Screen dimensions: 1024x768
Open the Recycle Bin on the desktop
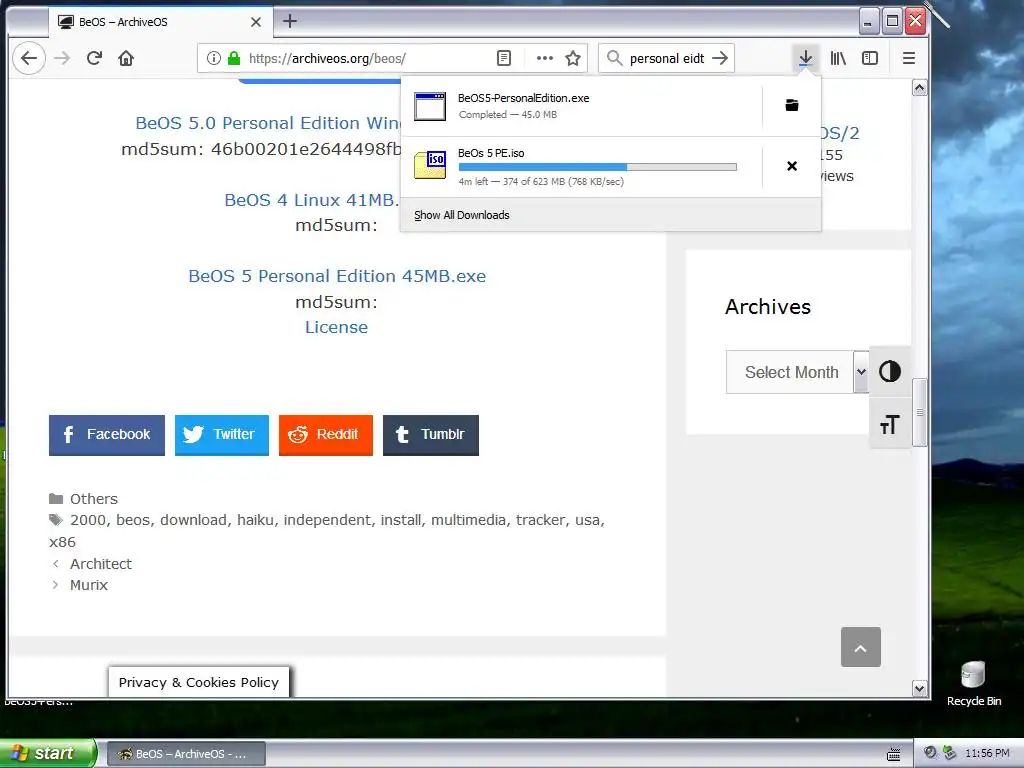click(973, 683)
